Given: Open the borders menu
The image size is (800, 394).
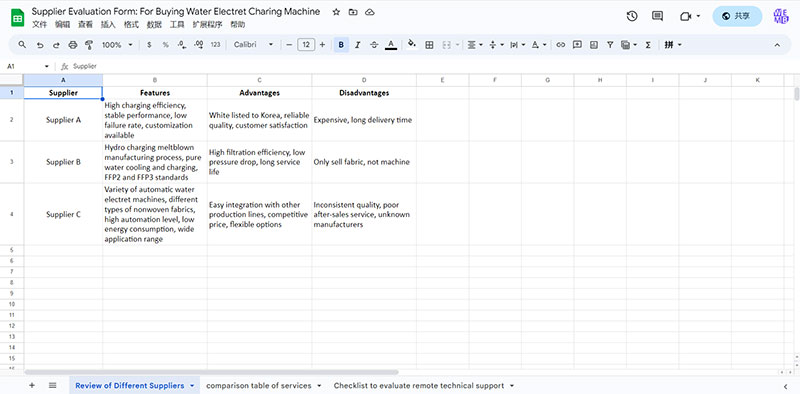Looking at the screenshot, I should click(x=429, y=45).
